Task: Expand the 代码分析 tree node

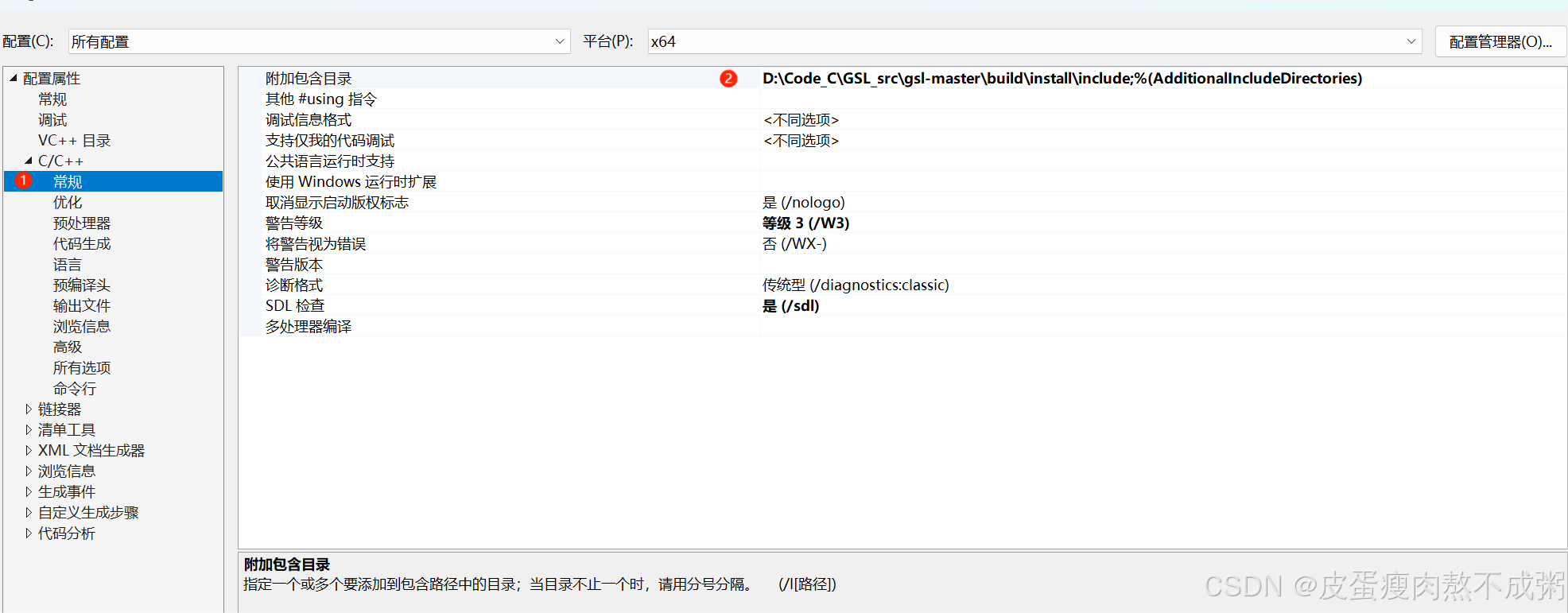Action: pos(29,533)
